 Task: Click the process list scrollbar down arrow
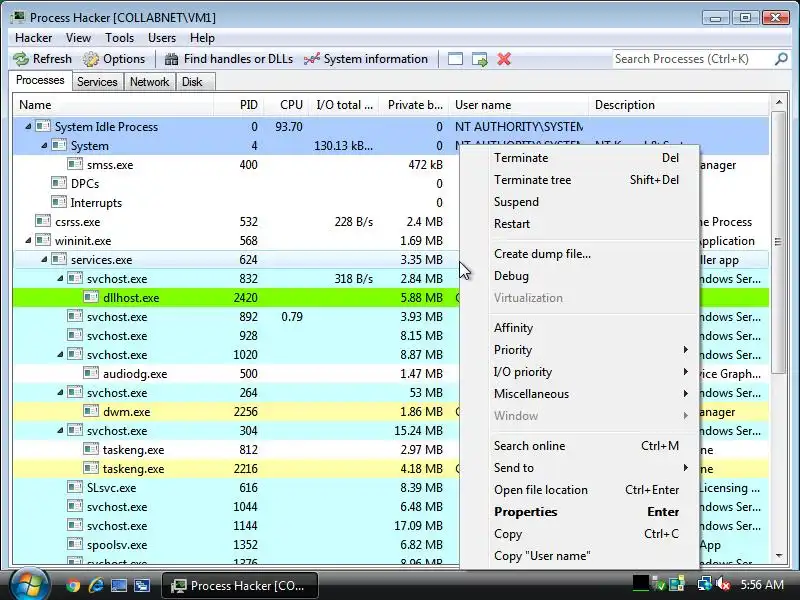(x=779, y=555)
